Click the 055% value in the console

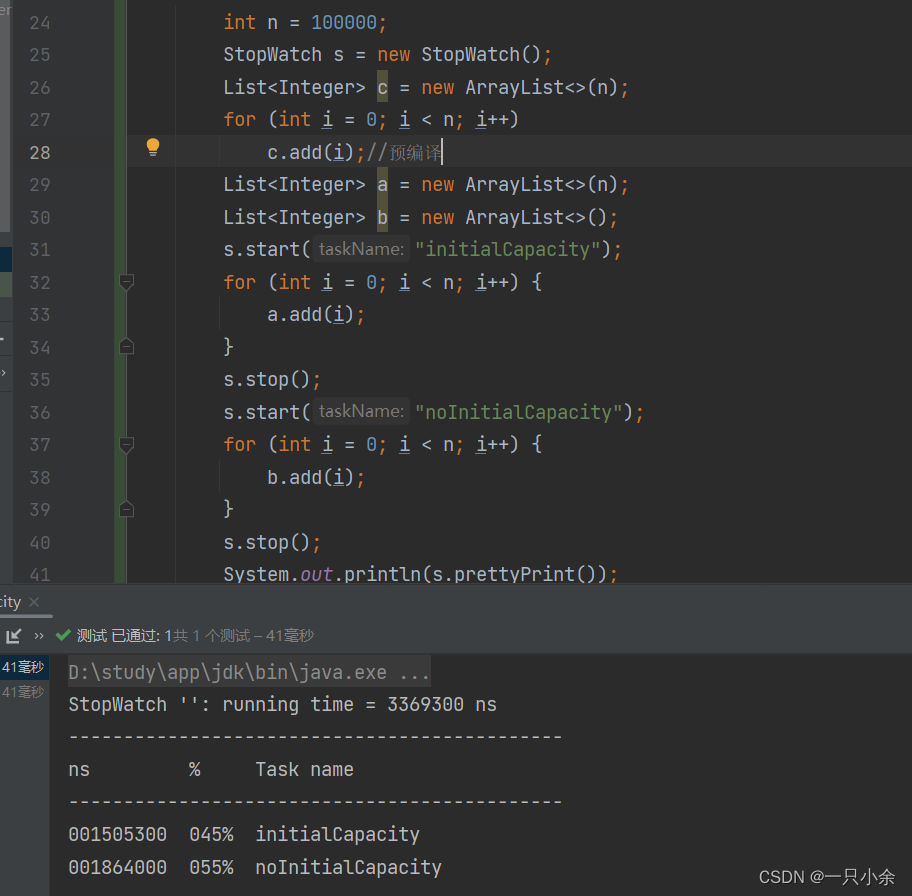[211, 867]
